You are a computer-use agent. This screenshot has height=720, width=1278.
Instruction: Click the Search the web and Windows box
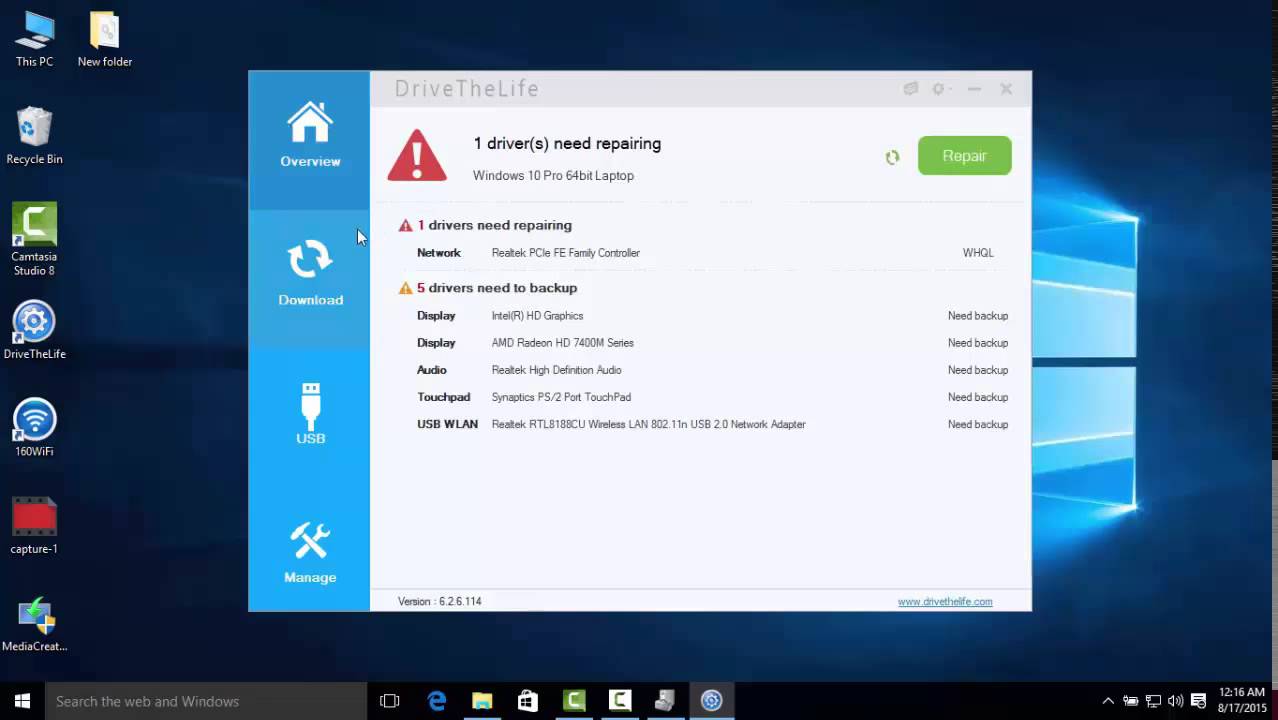pyautogui.click(x=205, y=701)
